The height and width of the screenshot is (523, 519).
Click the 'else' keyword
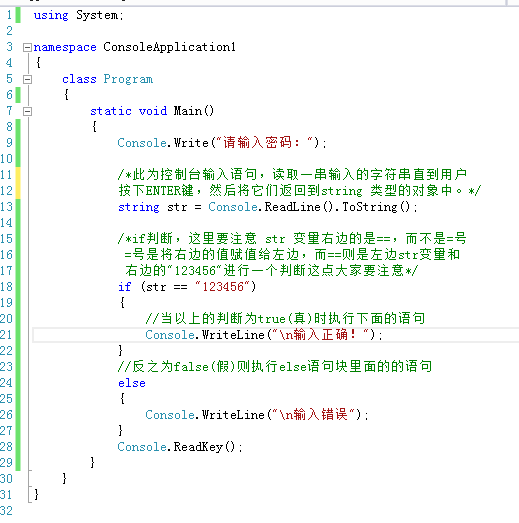[132, 383]
